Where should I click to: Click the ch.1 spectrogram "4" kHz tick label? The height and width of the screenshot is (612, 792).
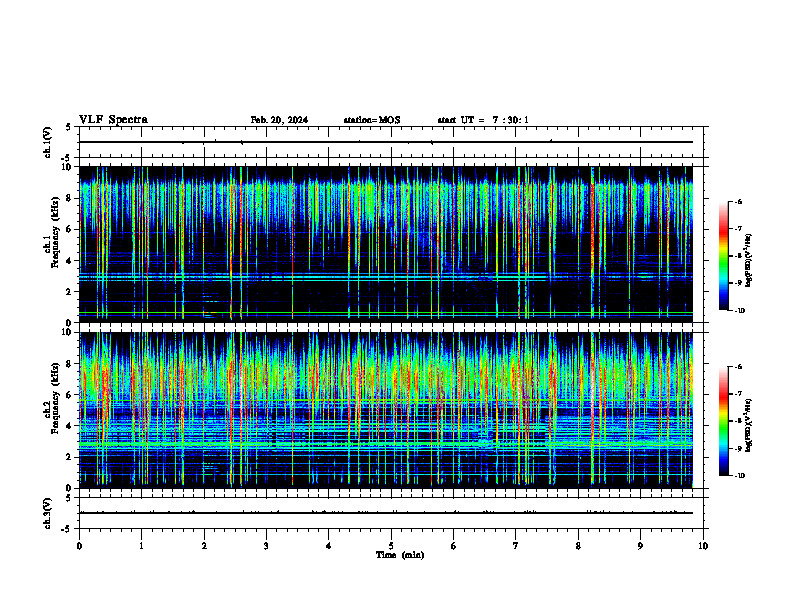pos(69,261)
